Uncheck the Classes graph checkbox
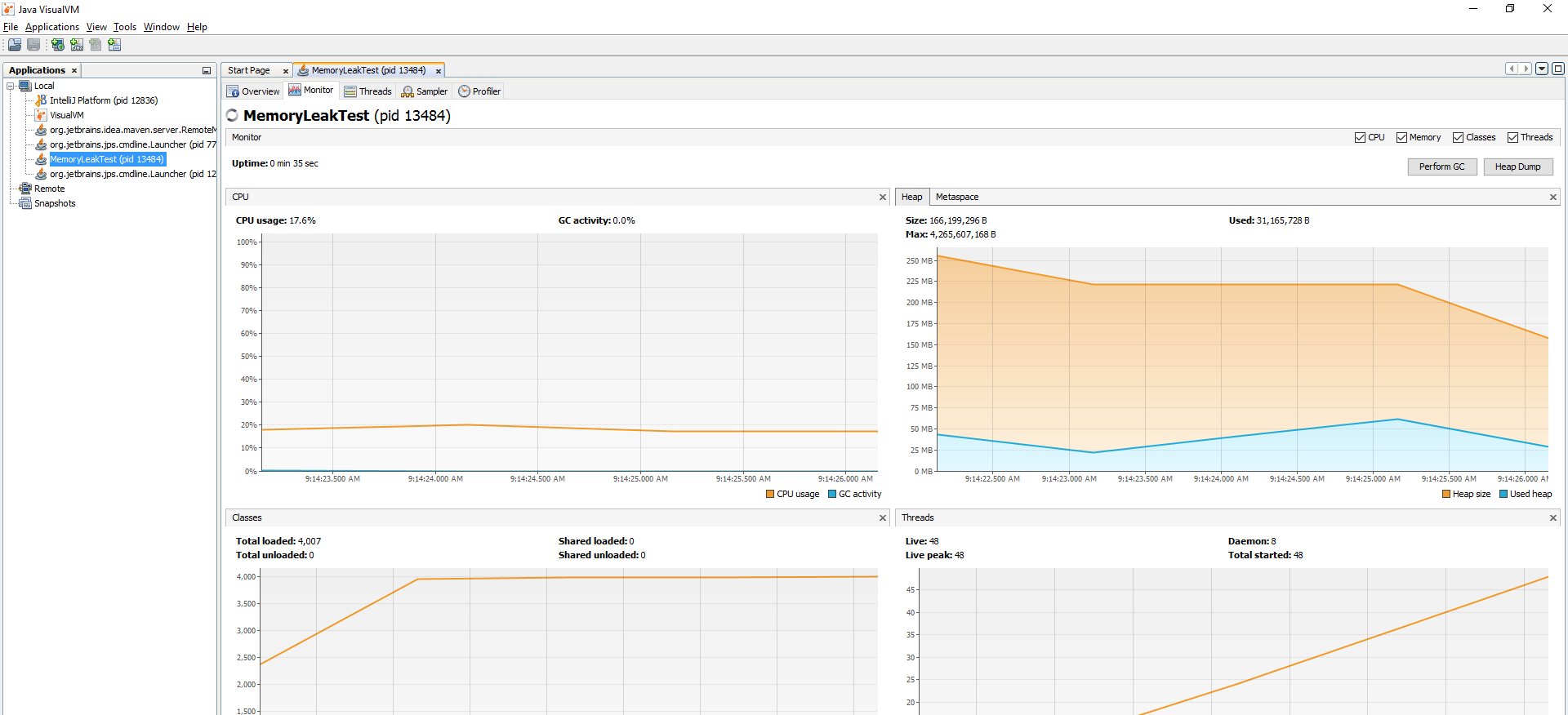1568x715 pixels. tap(1458, 137)
